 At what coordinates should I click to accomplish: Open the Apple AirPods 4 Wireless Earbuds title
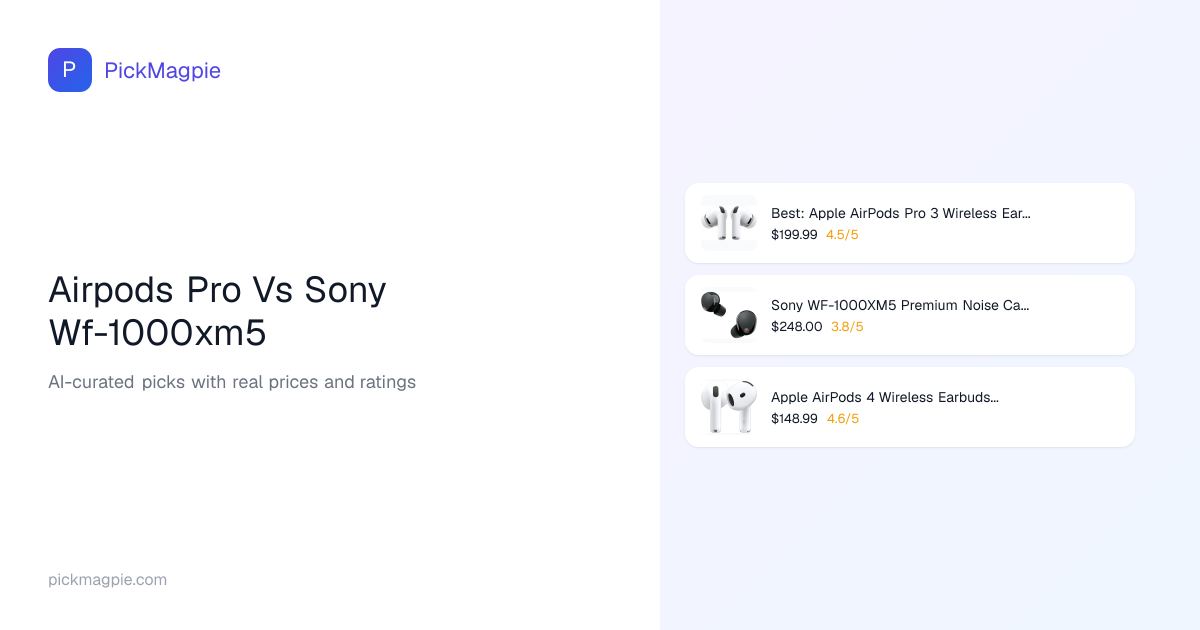point(885,397)
